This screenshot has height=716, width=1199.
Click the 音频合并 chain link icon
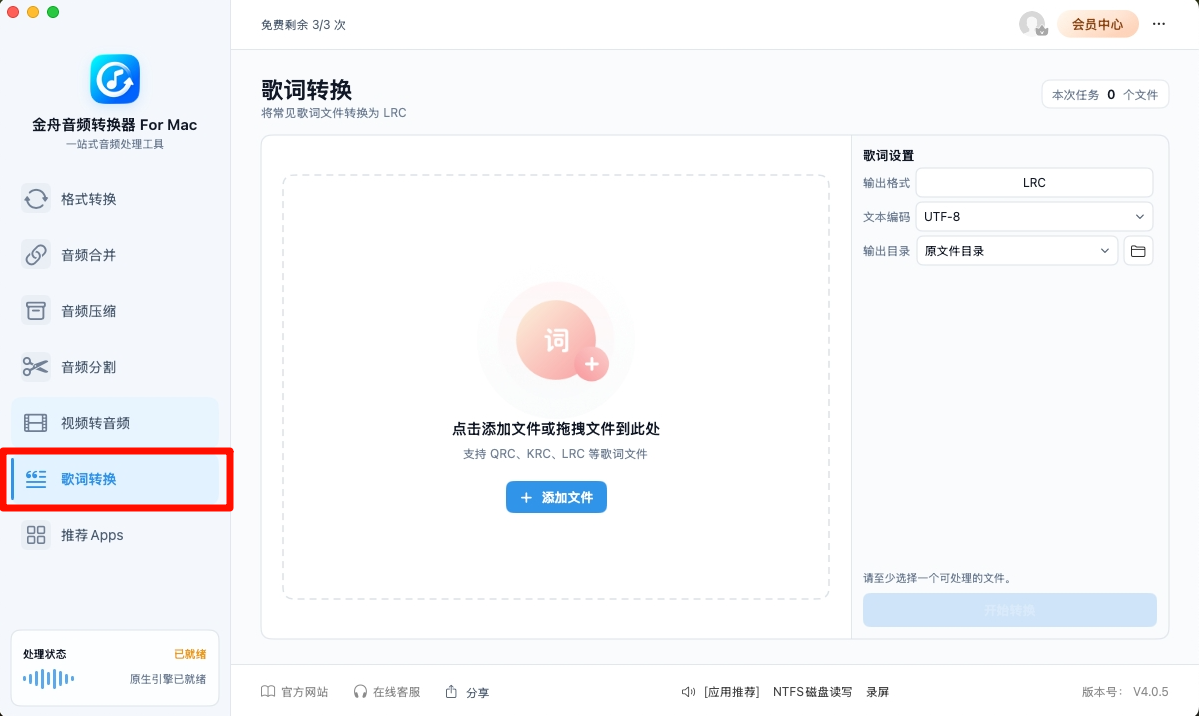(x=36, y=255)
